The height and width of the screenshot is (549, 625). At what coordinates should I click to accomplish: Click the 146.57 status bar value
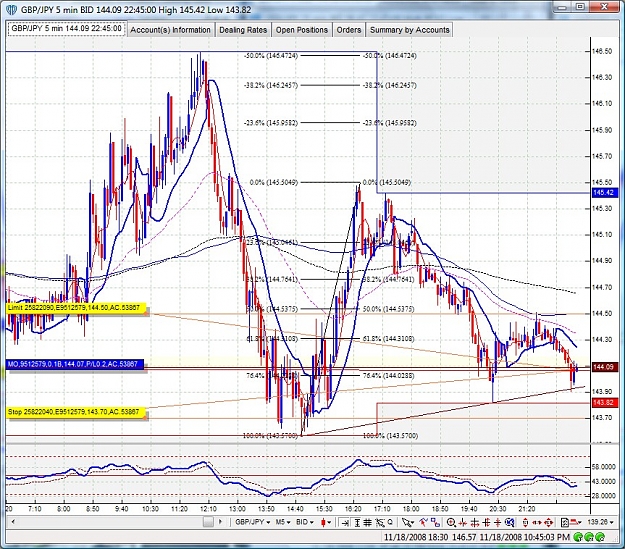[x=464, y=537]
